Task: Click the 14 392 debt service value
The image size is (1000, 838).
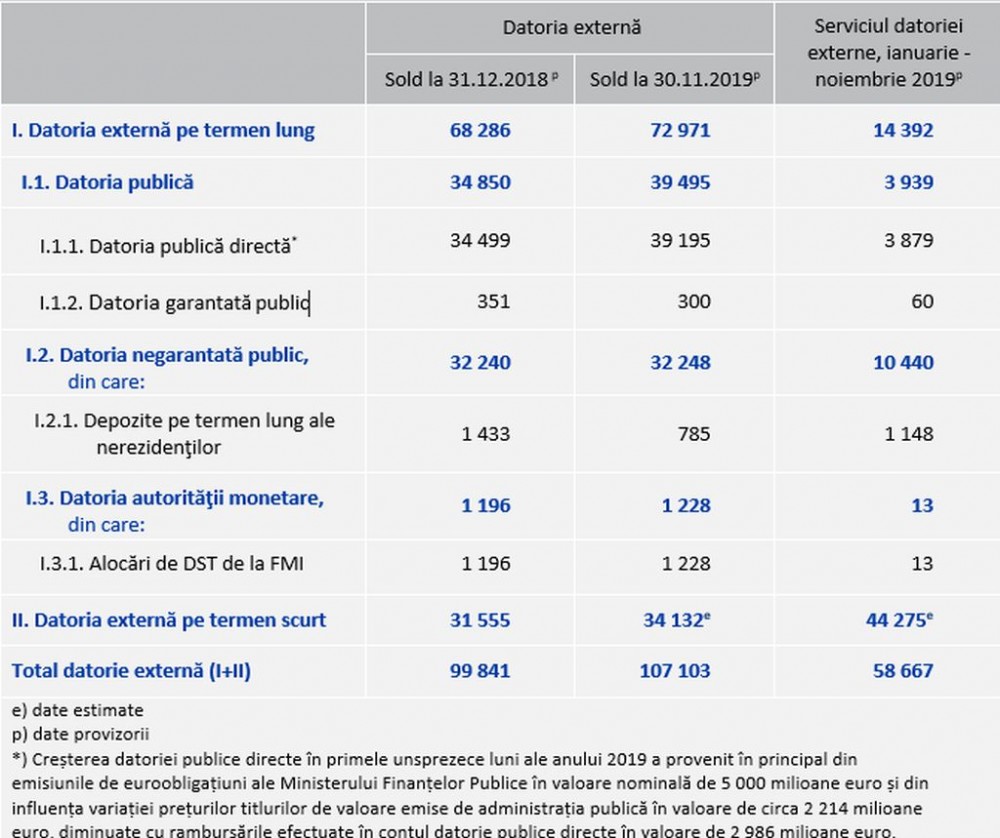Action: pyautogui.click(x=903, y=131)
